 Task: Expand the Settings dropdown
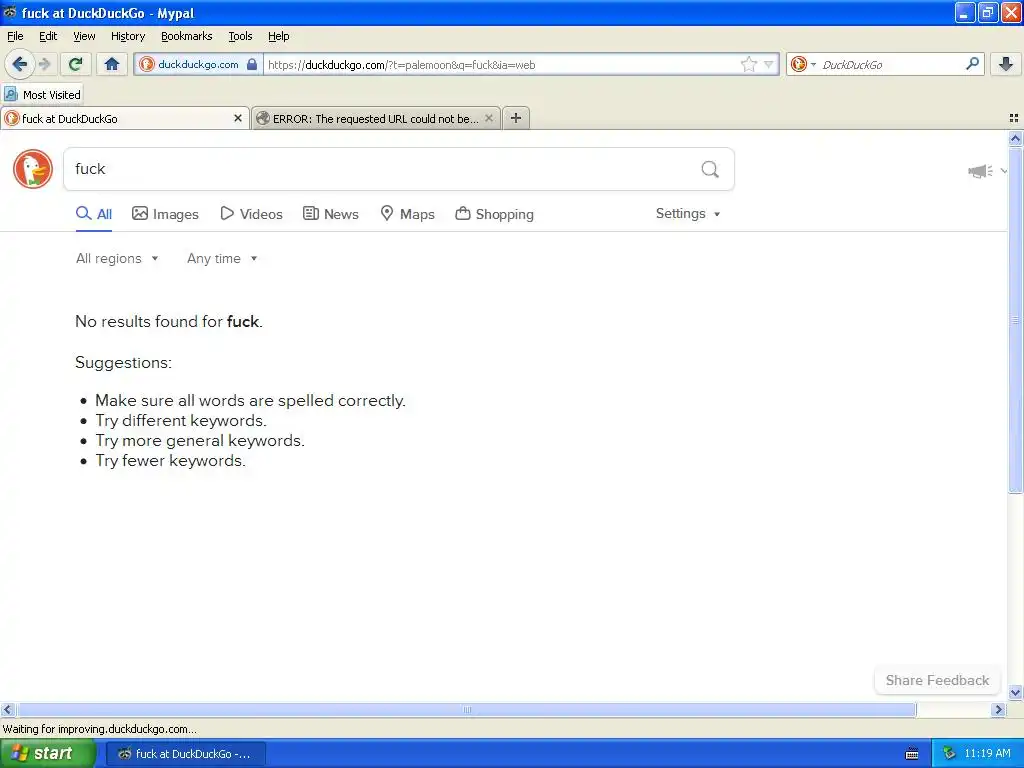pos(688,214)
